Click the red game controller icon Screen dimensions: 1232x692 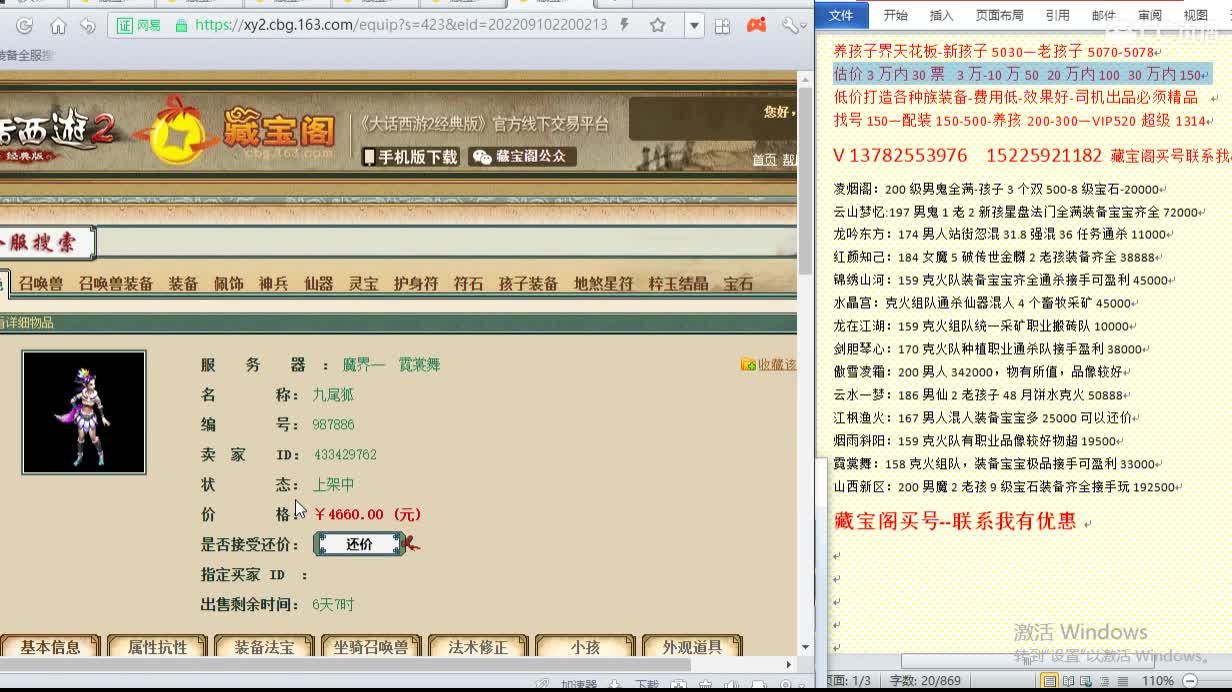tap(757, 25)
